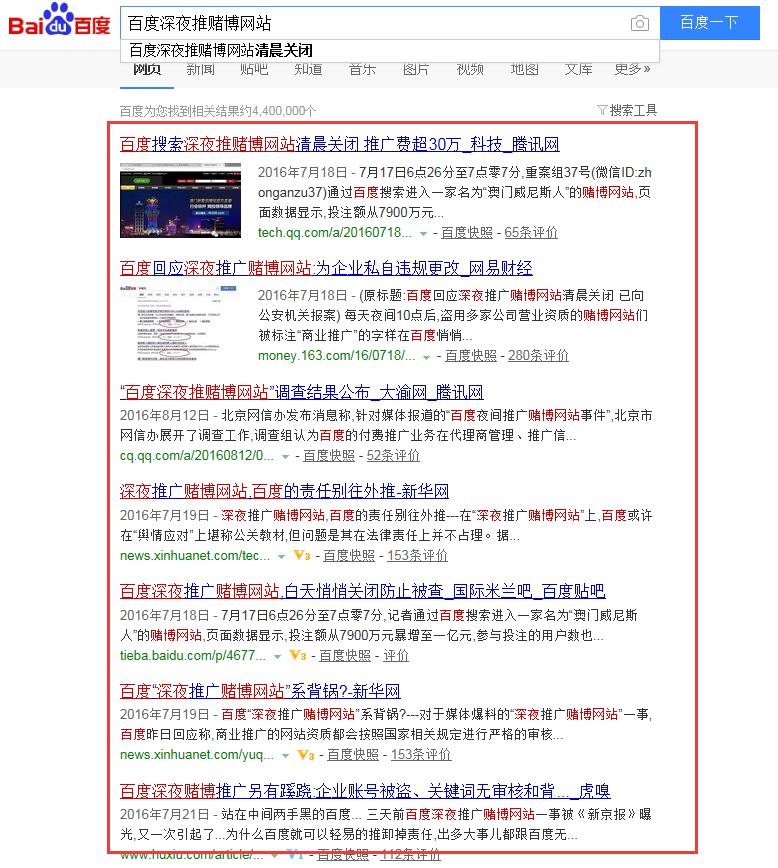Switch to the 地图 tab
The height and width of the screenshot is (868, 778).
tap(524, 69)
